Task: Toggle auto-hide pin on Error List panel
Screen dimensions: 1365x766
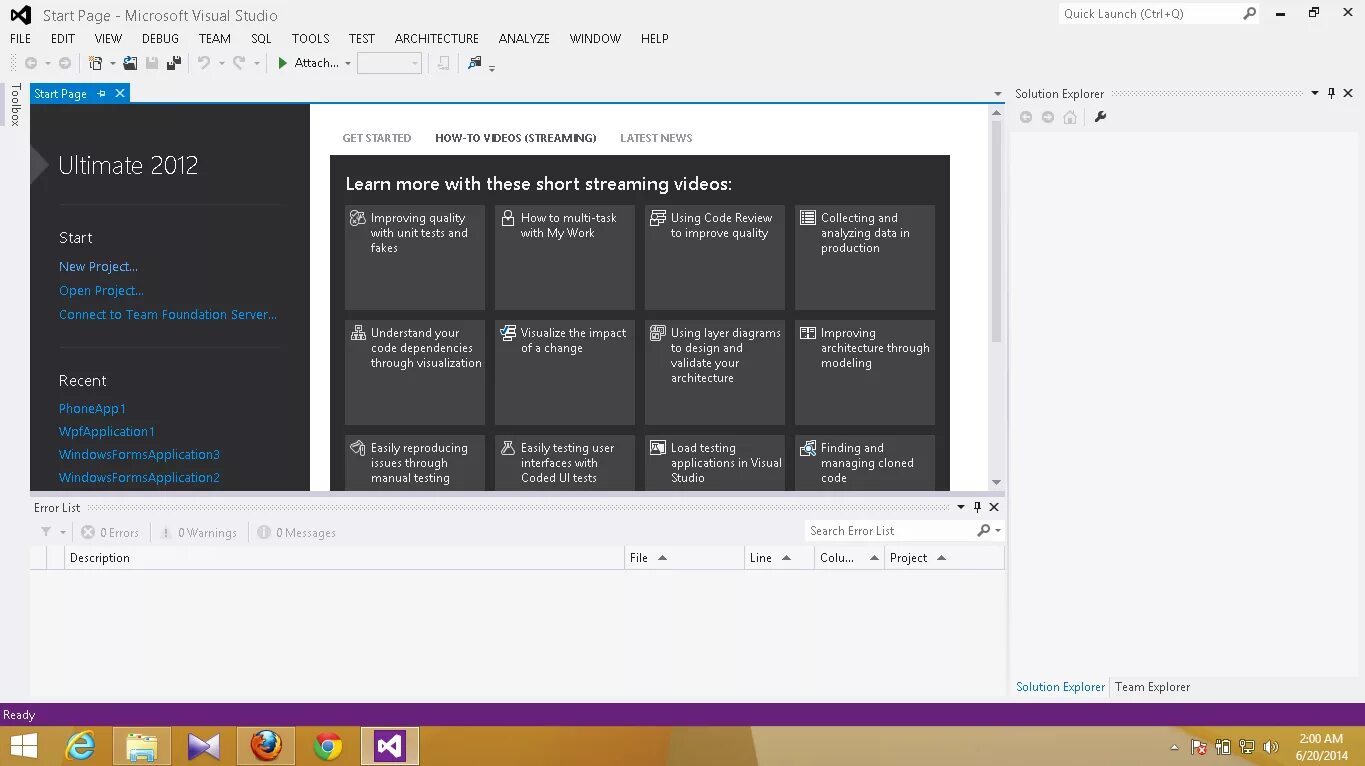Action: 977,507
